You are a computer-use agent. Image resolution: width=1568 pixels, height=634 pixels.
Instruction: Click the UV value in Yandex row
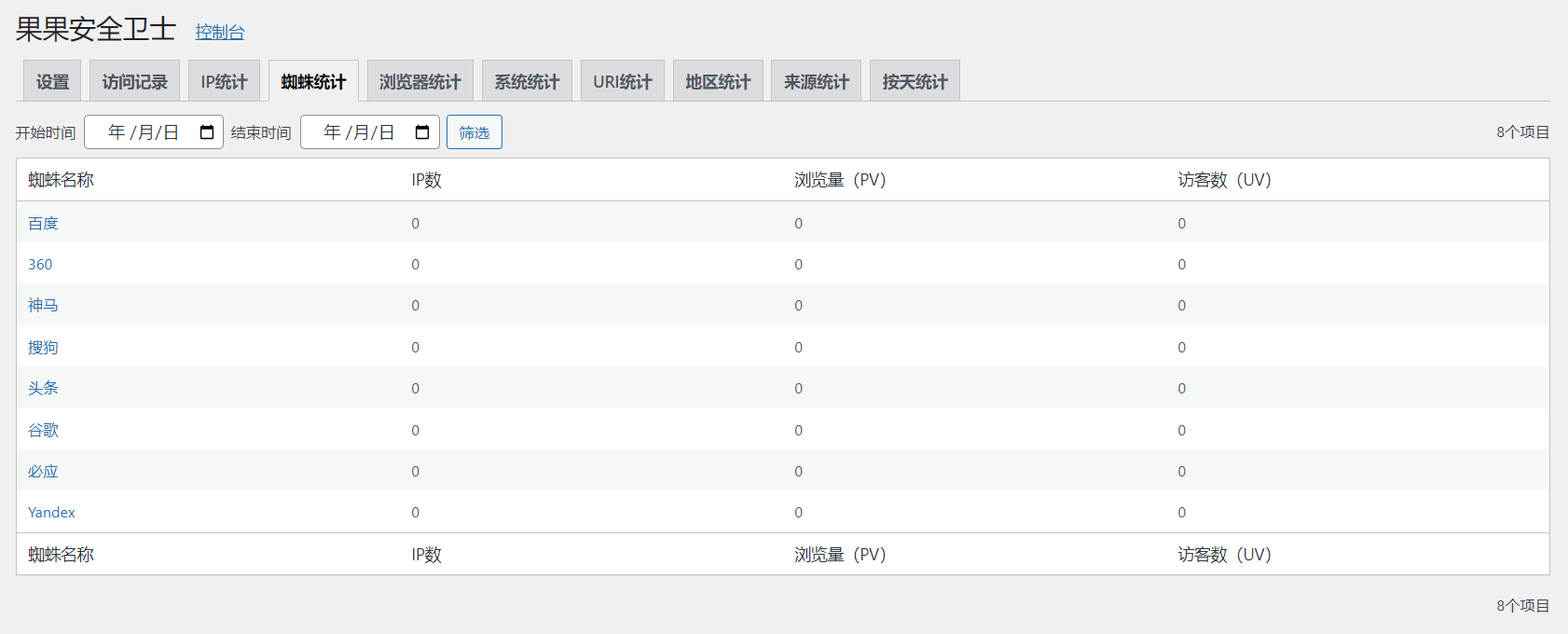(1182, 512)
